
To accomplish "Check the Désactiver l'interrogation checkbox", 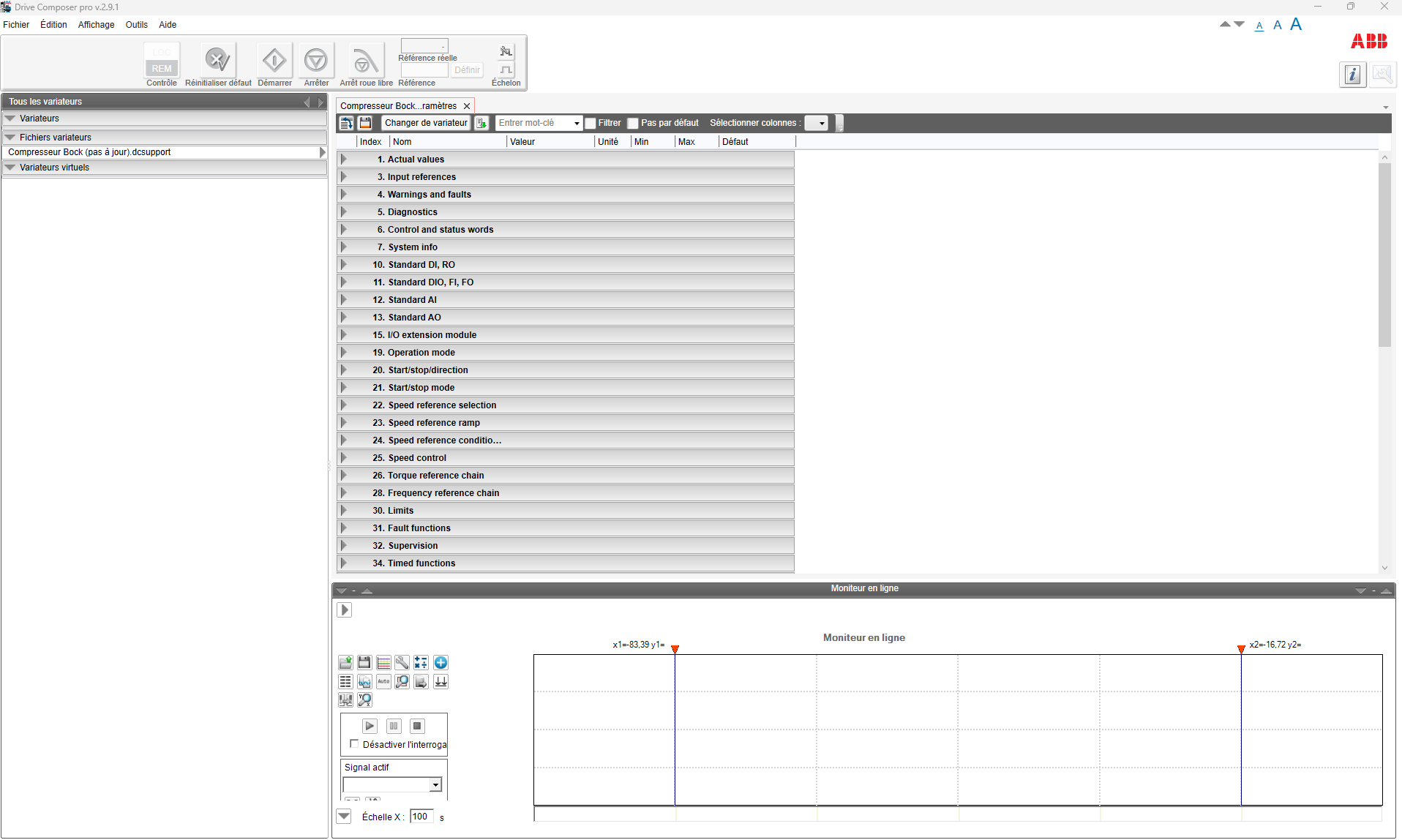I will [x=354, y=744].
